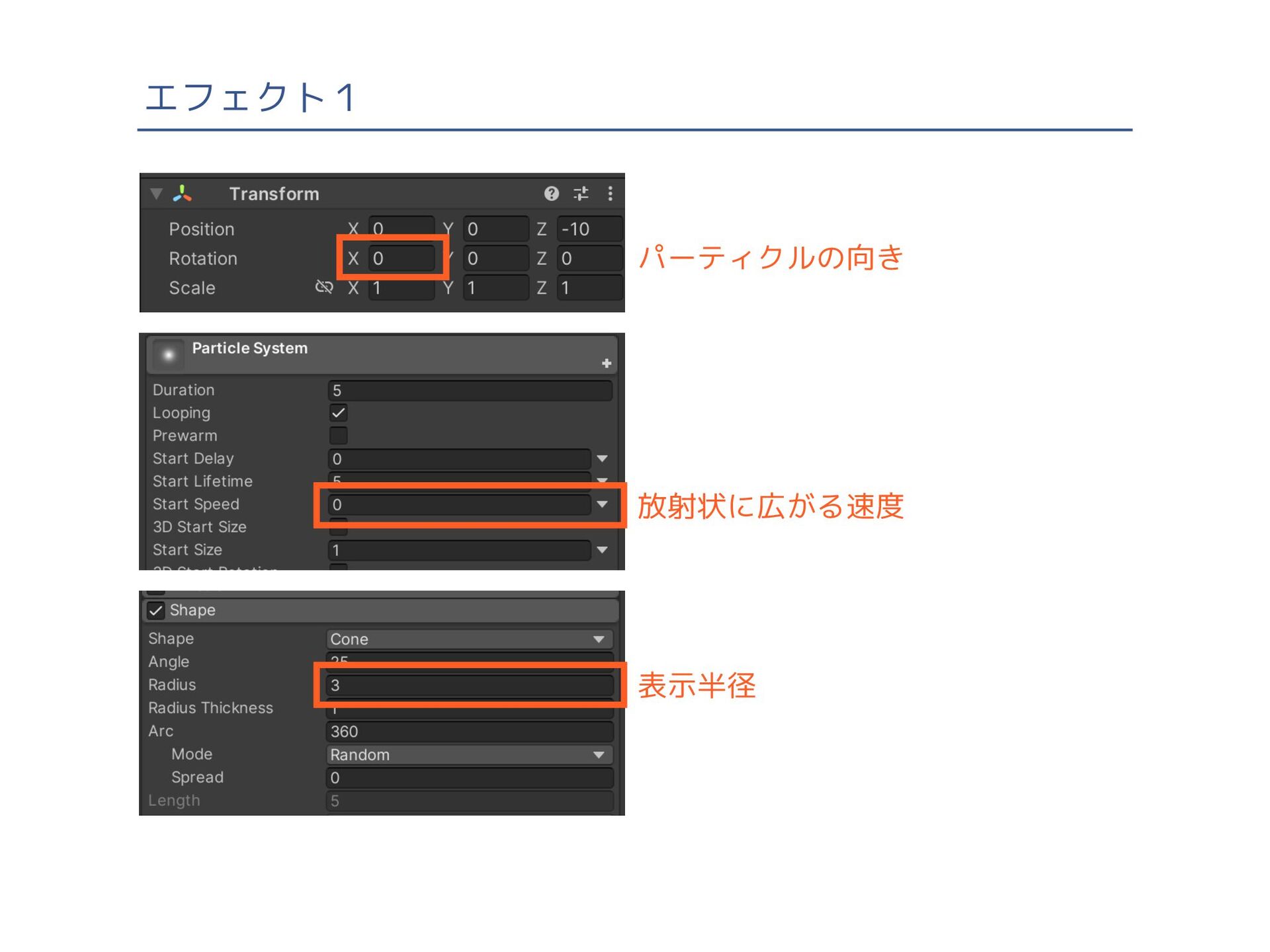The height and width of the screenshot is (952, 1270).
Task: Click the Particle System glow thumbnail icon
Action: [x=168, y=354]
